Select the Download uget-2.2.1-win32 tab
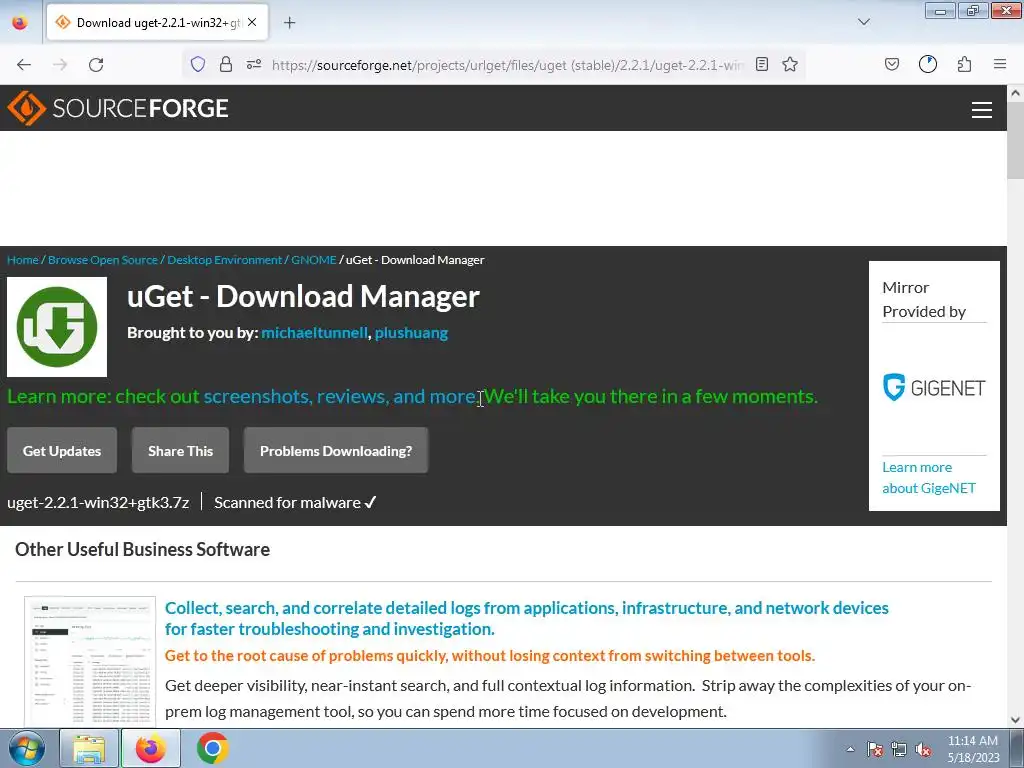Image resolution: width=1024 pixels, height=768 pixels. (x=157, y=23)
